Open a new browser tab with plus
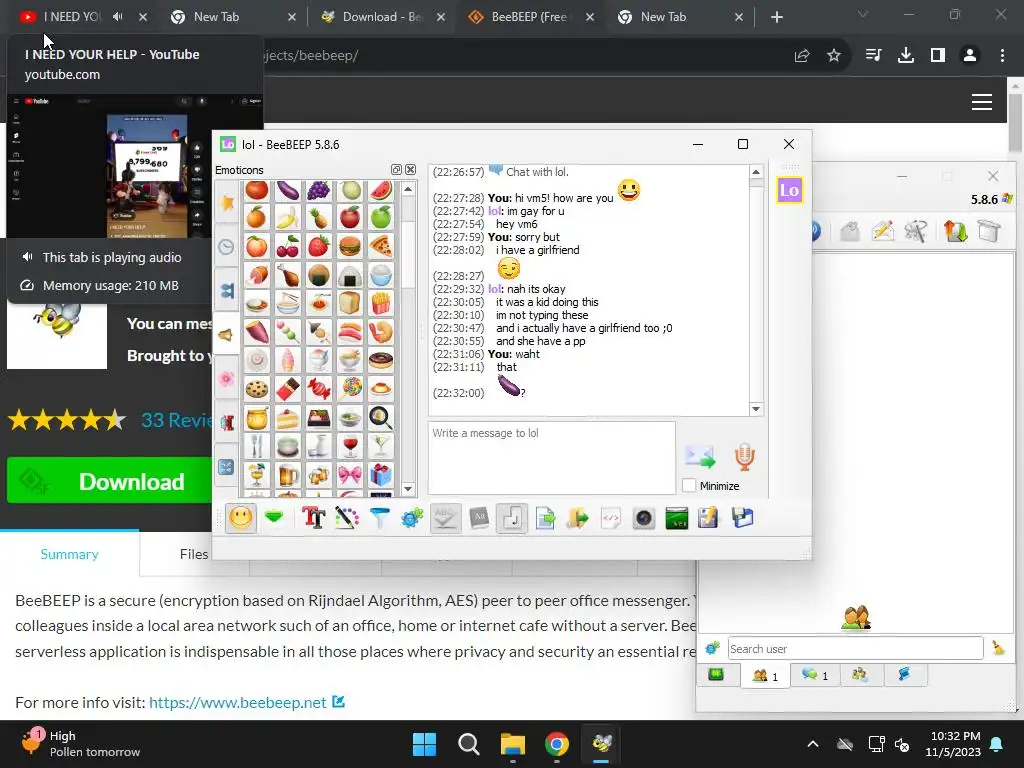Viewport: 1024px width, 768px height. [x=776, y=17]
